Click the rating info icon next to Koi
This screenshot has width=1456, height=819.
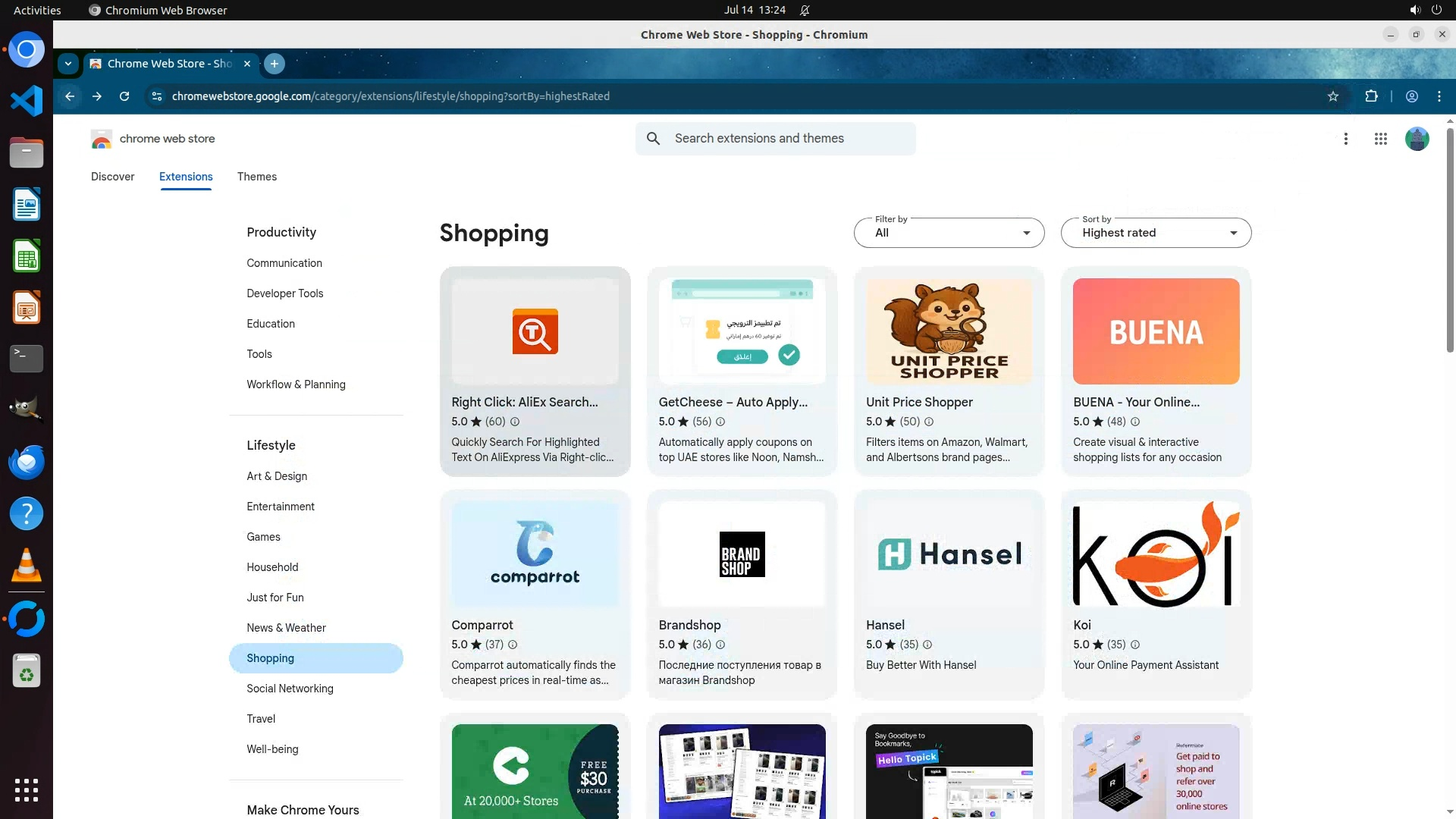1135,645
